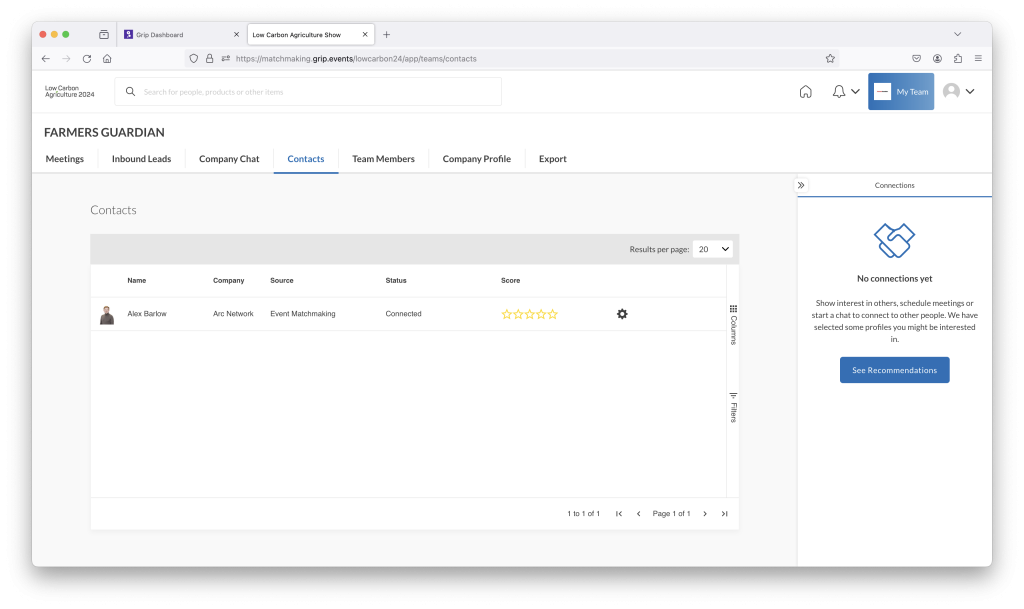Sort contacts by the Status column header

[x=396, y=281]
